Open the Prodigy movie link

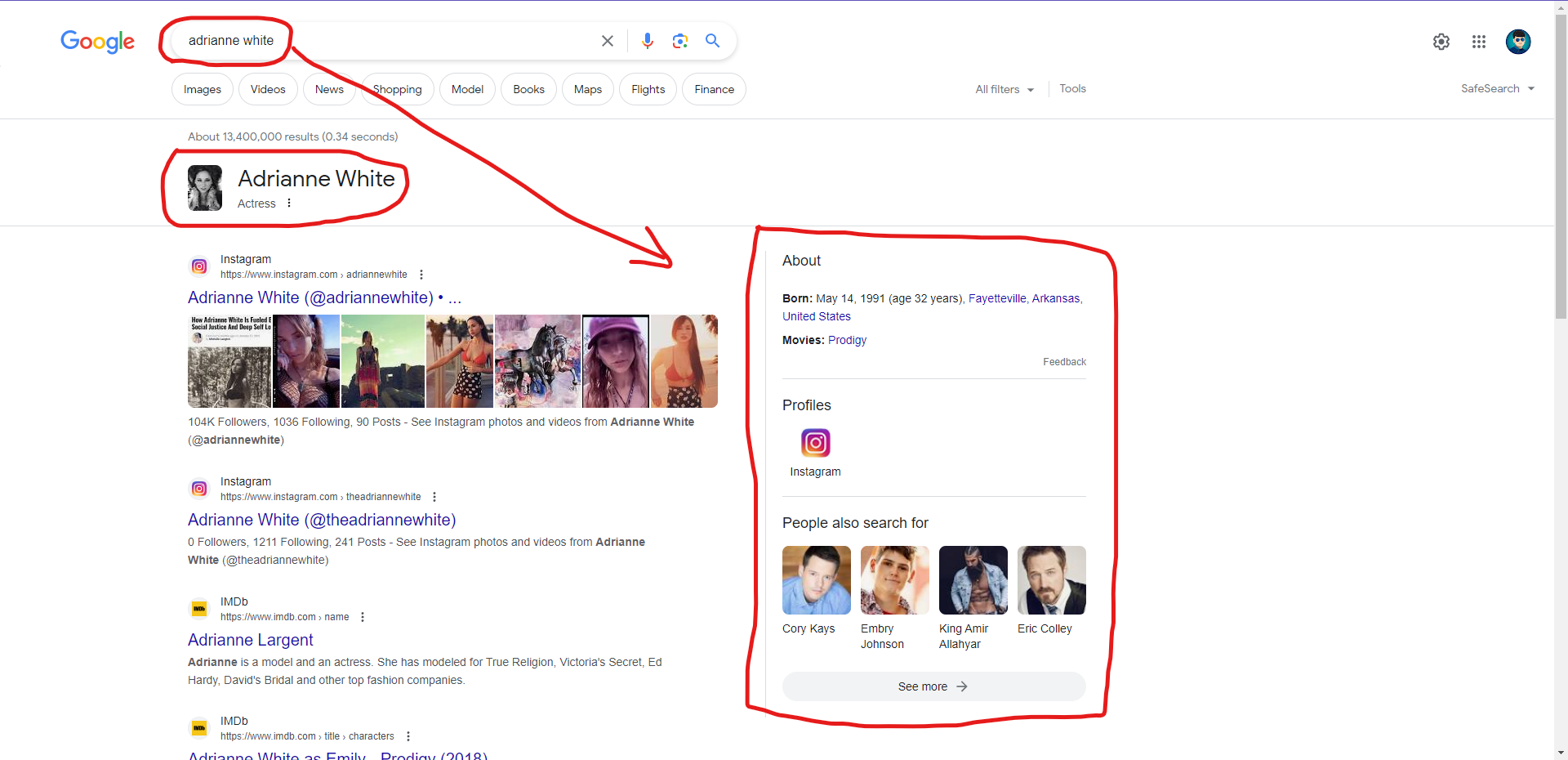click(847, 340)
